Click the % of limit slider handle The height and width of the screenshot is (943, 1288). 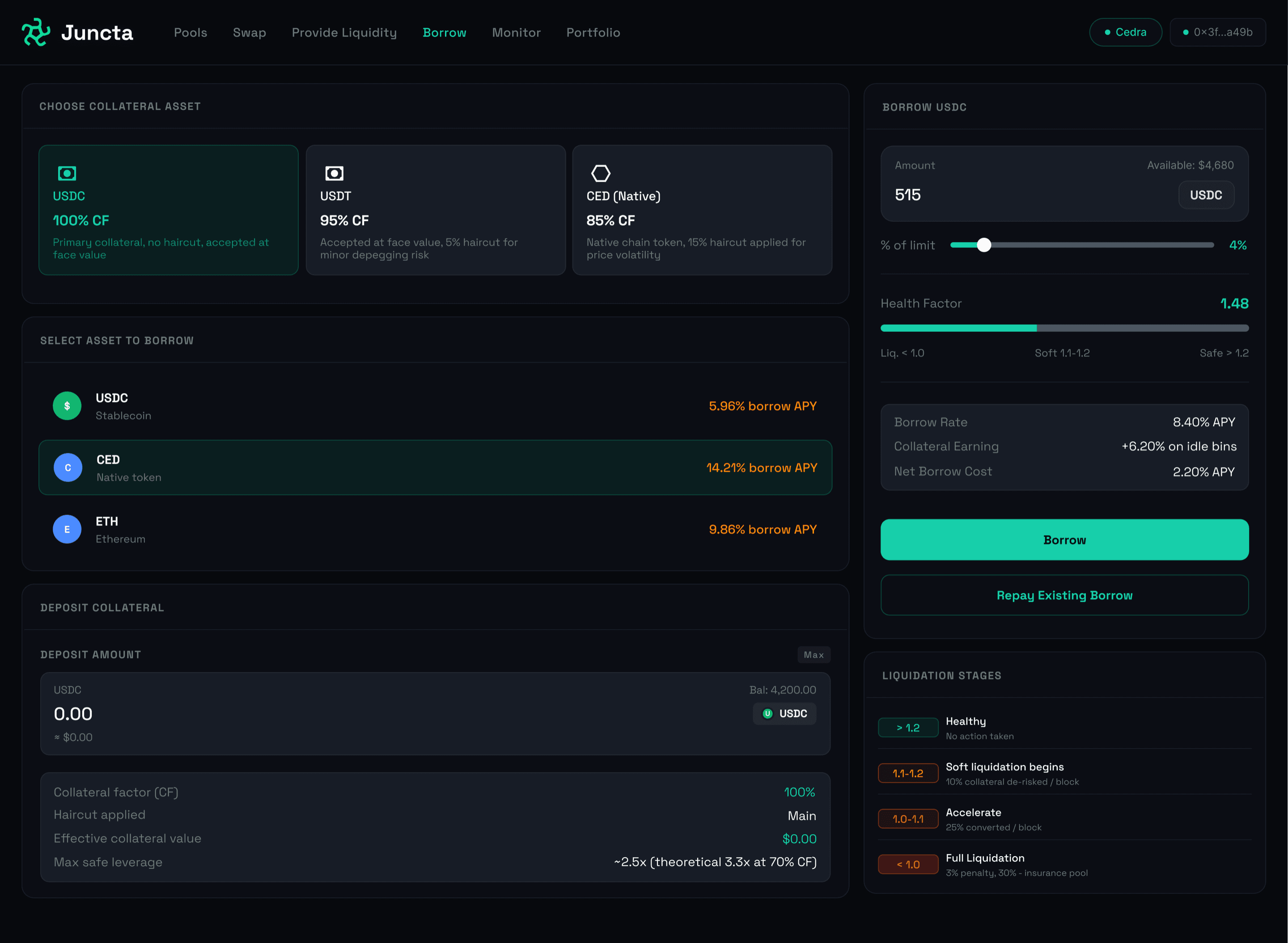click(x=984, y=245)
